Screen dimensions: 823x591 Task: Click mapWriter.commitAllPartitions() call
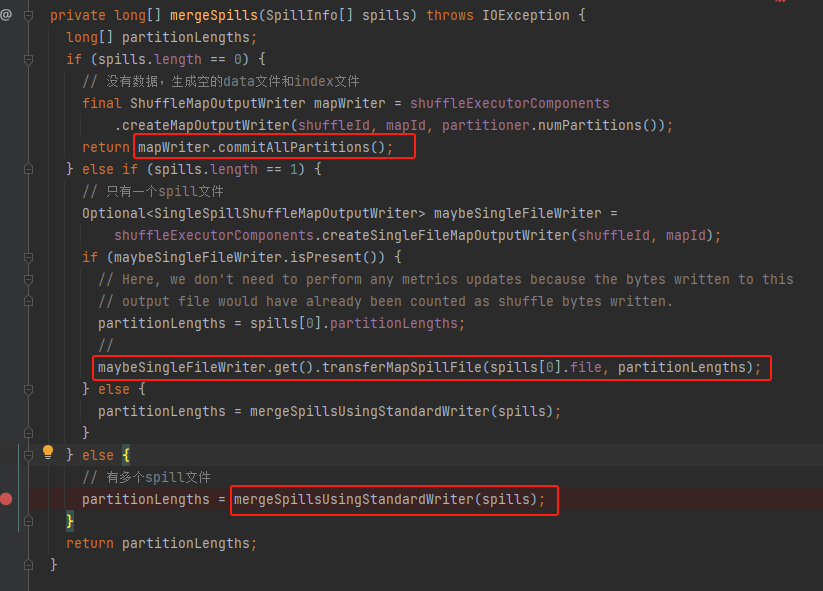pos(261,147)
